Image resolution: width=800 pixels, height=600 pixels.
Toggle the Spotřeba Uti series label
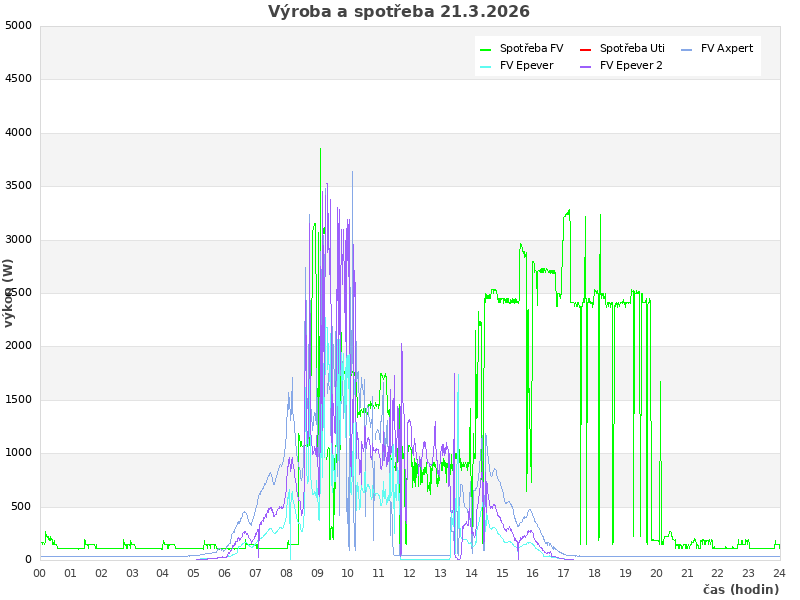[632, 49]
